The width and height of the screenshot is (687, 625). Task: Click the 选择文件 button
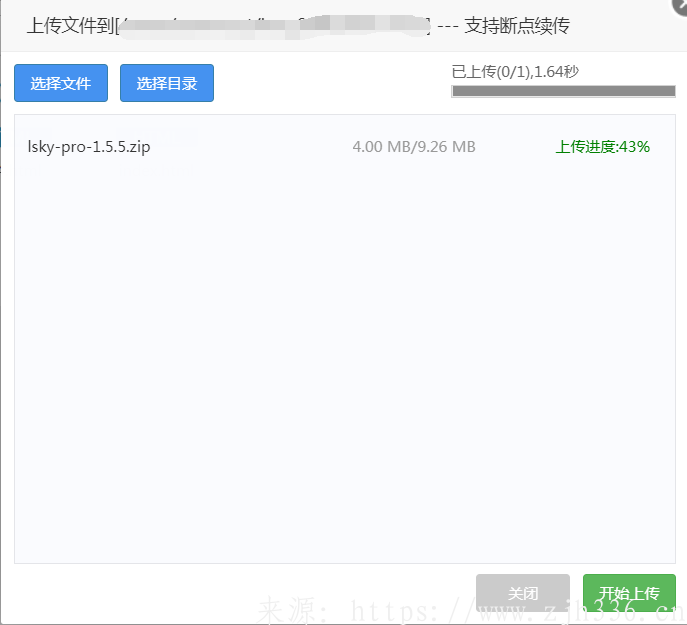coord(61,83)
